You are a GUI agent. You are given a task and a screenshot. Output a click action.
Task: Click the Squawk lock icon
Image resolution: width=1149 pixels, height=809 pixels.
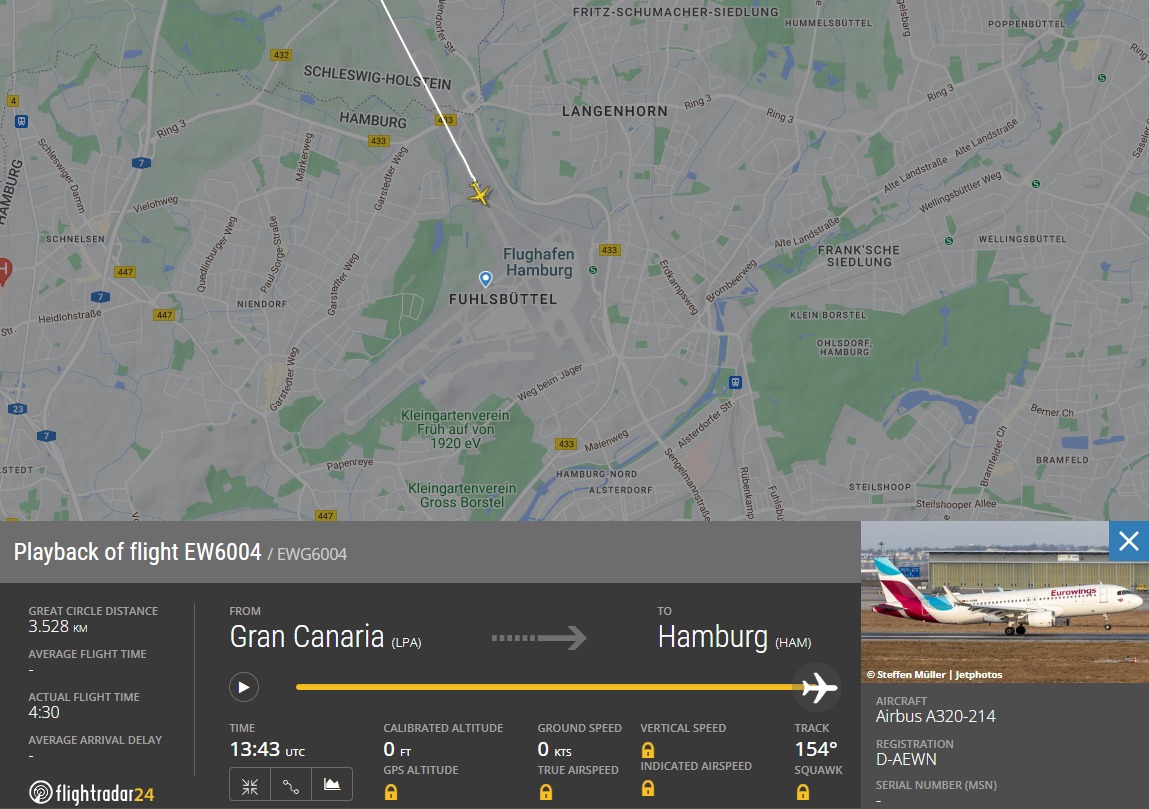[802, 792]
